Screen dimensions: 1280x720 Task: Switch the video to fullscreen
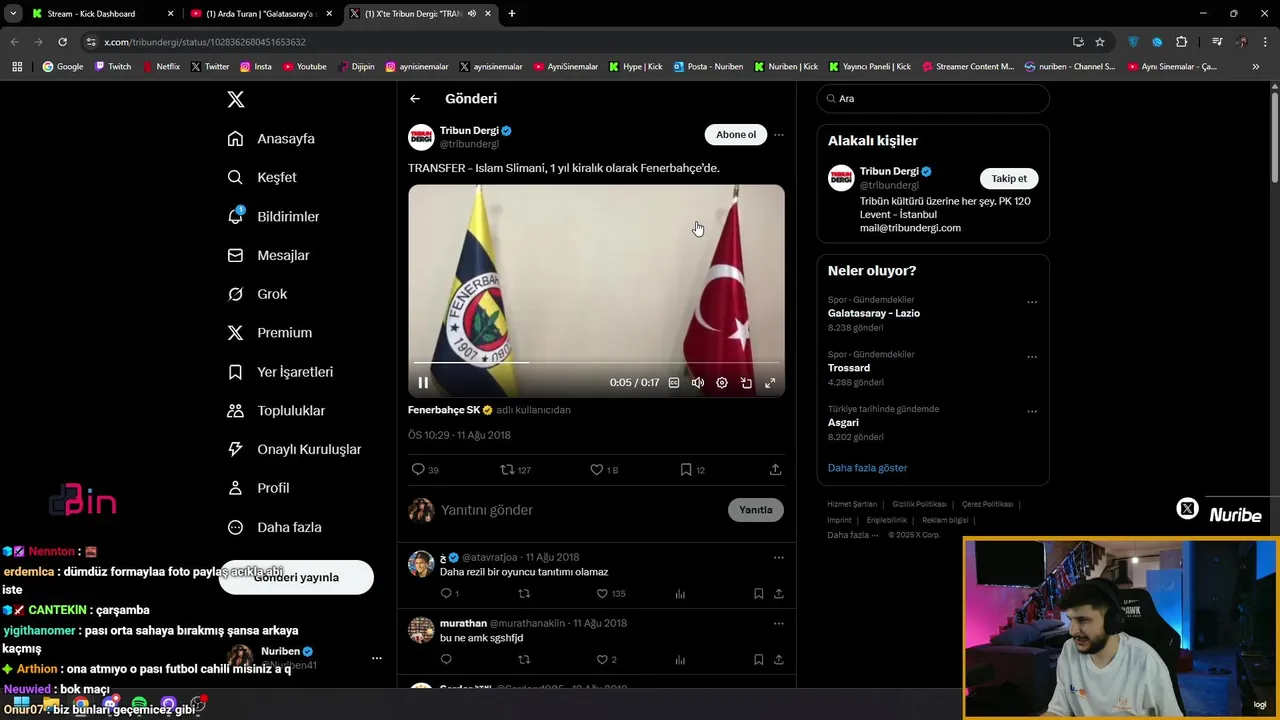(770, 382)
